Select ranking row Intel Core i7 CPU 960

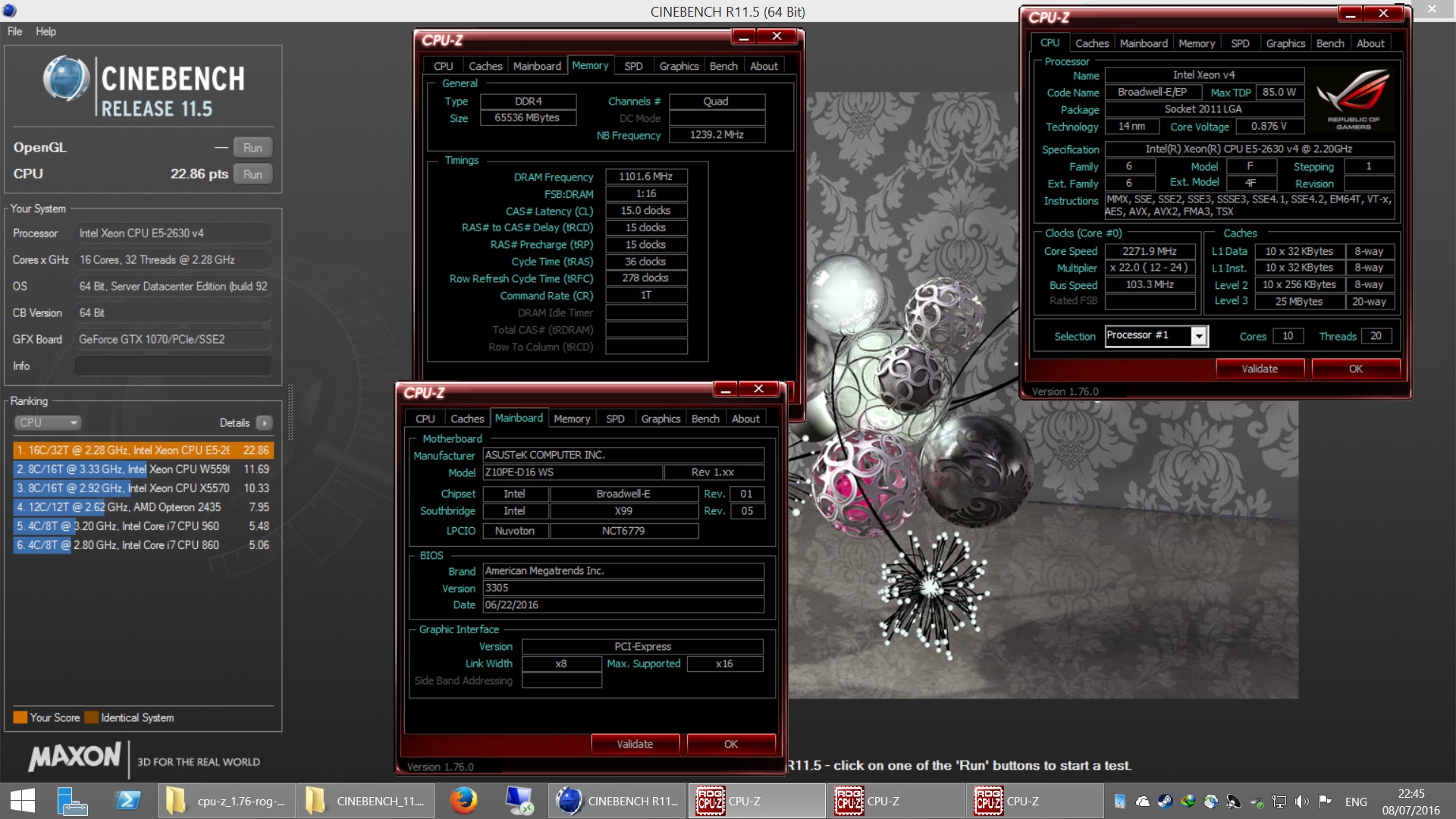pos(143,526)
